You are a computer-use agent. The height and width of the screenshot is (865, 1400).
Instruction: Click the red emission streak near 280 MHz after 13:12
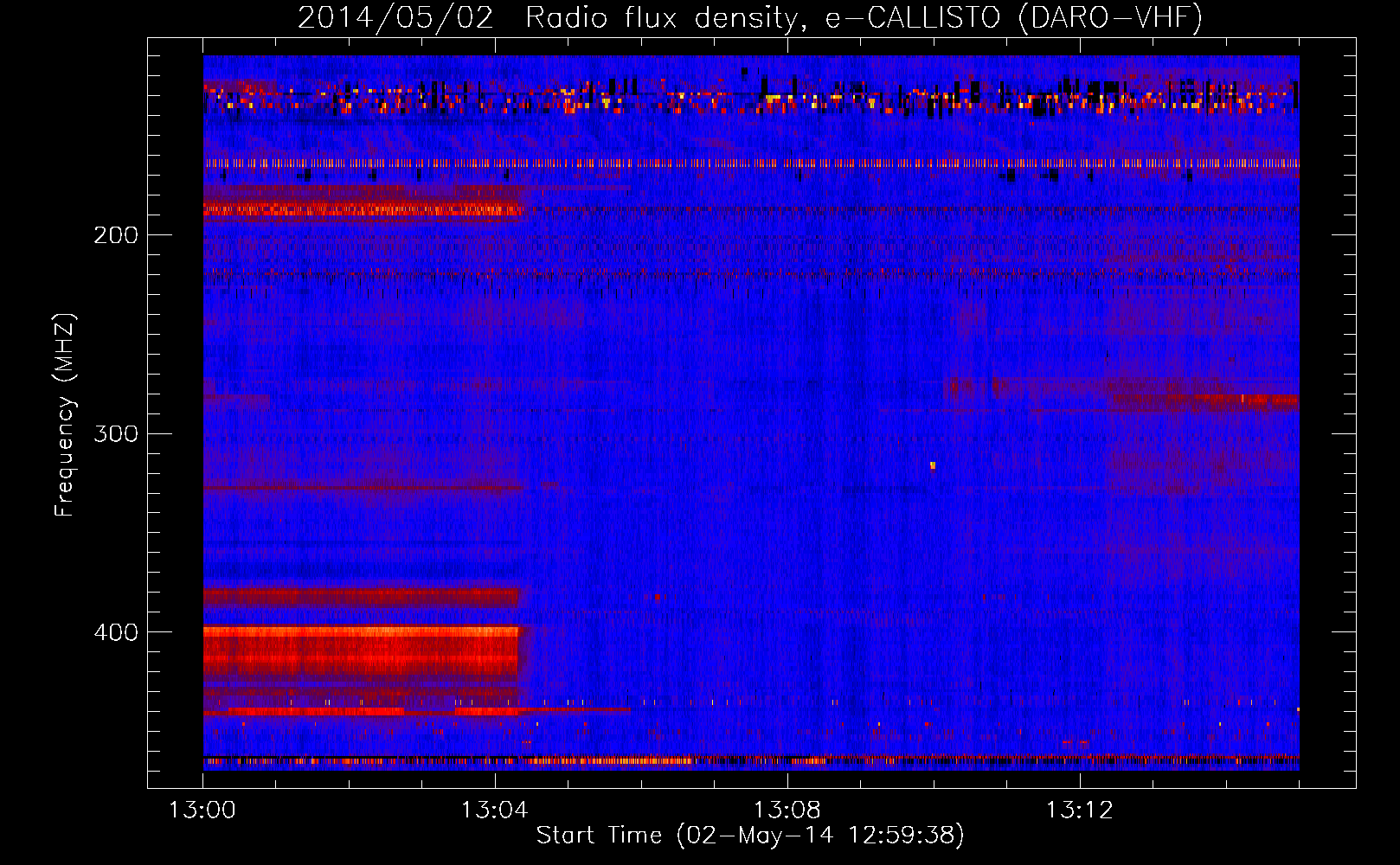coord(1204,400)
